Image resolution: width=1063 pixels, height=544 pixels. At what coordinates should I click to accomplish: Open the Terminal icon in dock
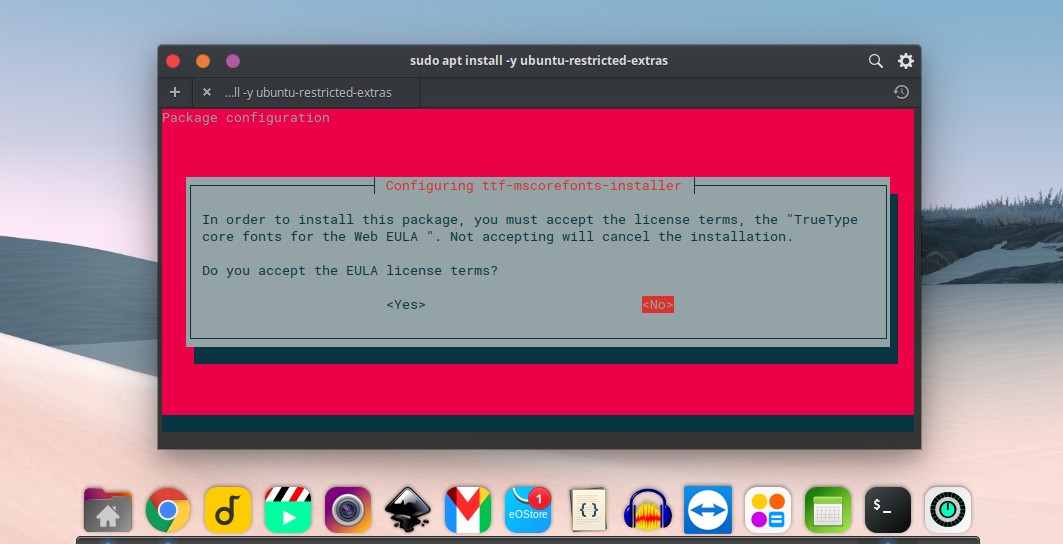click(888, 509)
